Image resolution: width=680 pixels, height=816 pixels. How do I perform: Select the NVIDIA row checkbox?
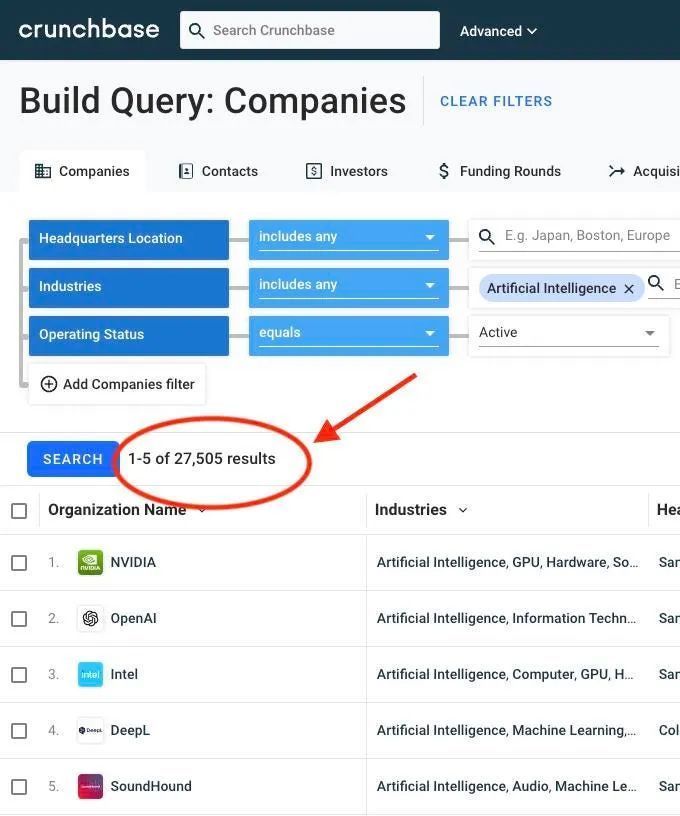click(x=19, y=563)
